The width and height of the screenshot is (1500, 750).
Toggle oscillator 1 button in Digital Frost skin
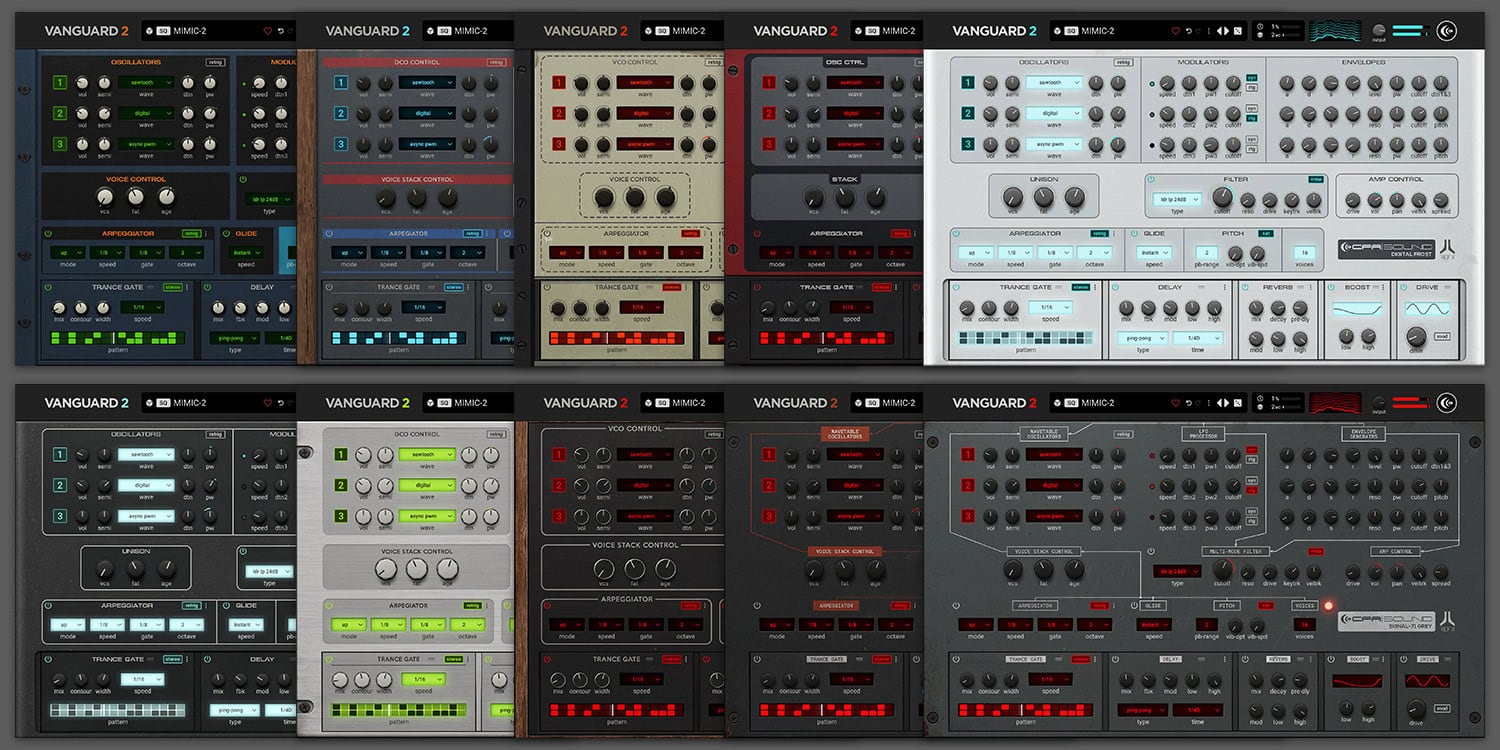click(967, 83)
